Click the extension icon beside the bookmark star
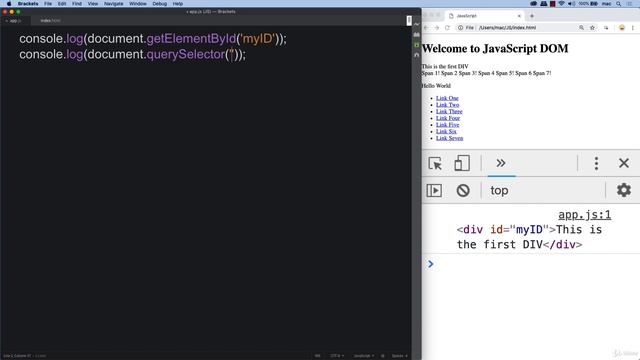Image resolution: width=640 pixels, height=360 pixels. pyautogui.click(x=606, y=28)
